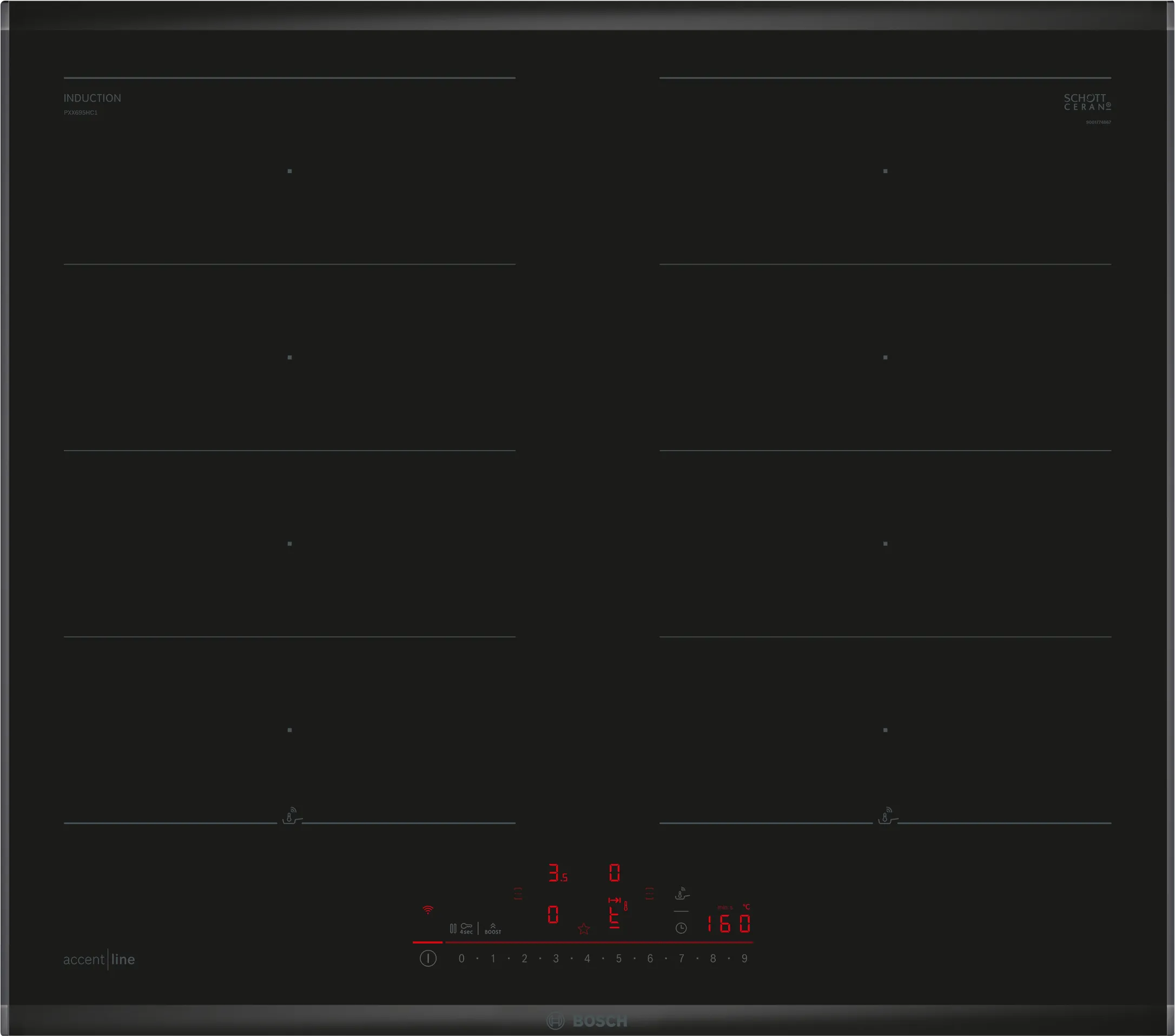Tap the left cooking zone sensor pan symbol
Image resolution: width=1175 pixels, height=1036 pixels.
pyautogui.click(x=292, y=815)
